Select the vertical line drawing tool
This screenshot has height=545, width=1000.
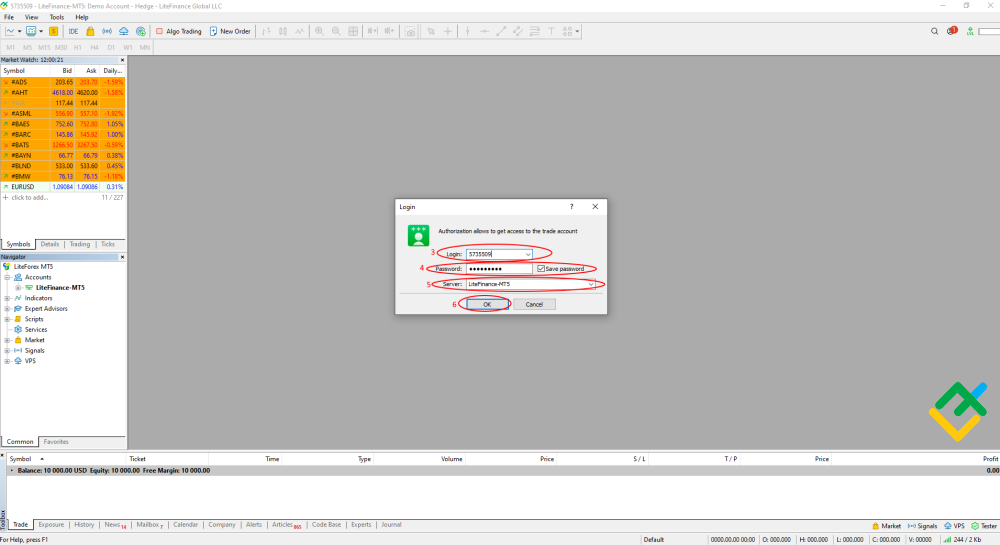click(467, 31)
